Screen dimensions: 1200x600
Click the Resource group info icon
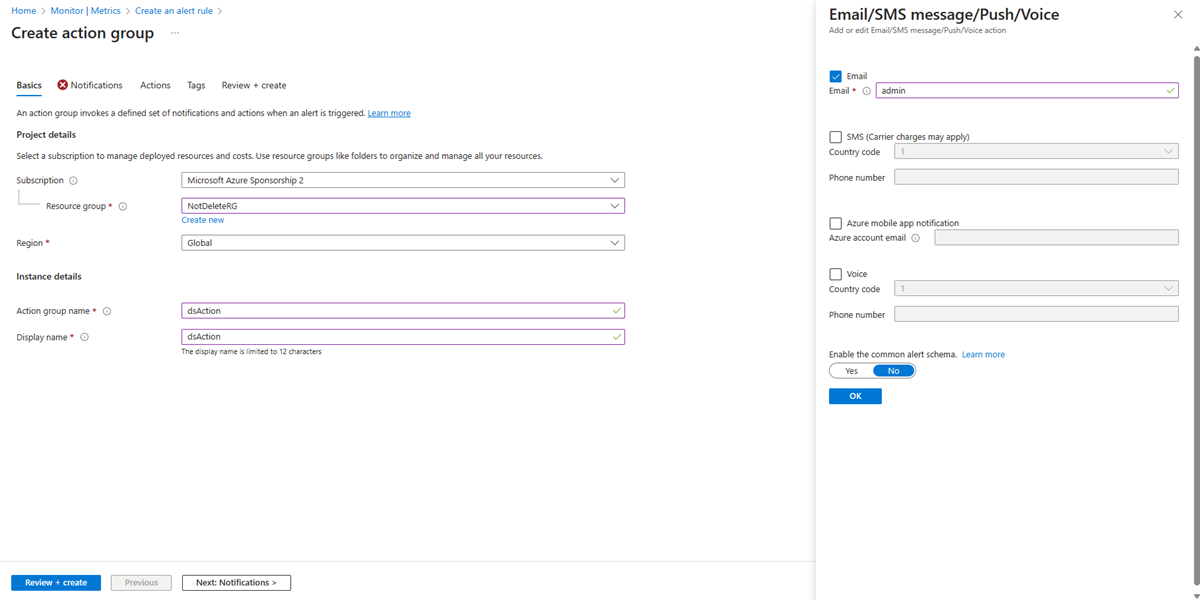[x=123, y=207]
